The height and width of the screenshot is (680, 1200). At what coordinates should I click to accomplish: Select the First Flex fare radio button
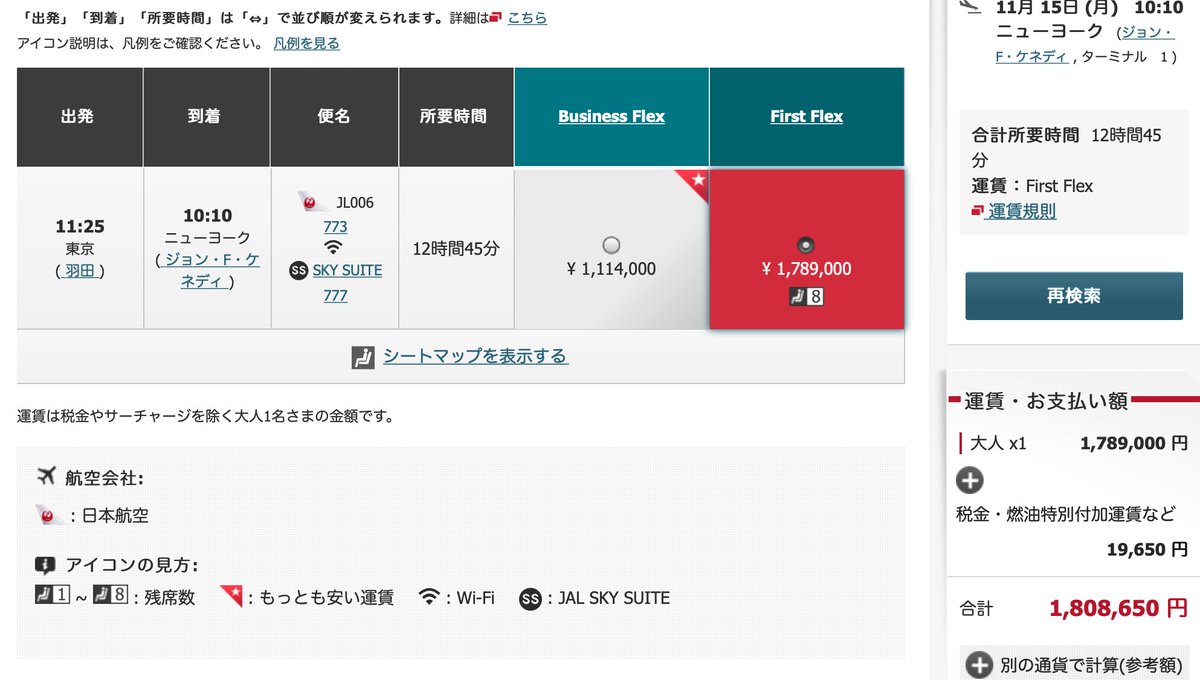pyautogui.click(x=806, y=244)
